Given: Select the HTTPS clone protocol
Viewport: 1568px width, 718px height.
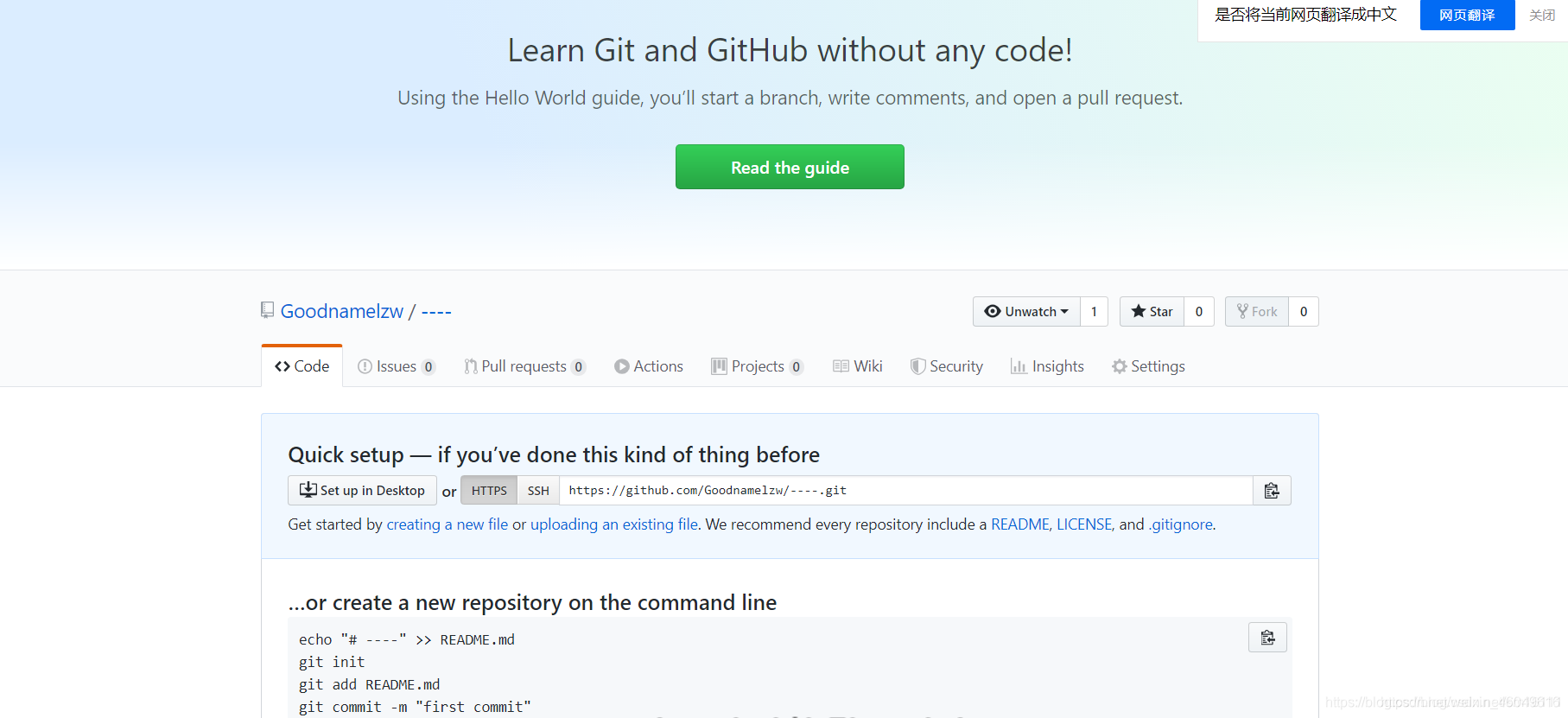Looking at the screenshot, I should [x=489, y=491].
